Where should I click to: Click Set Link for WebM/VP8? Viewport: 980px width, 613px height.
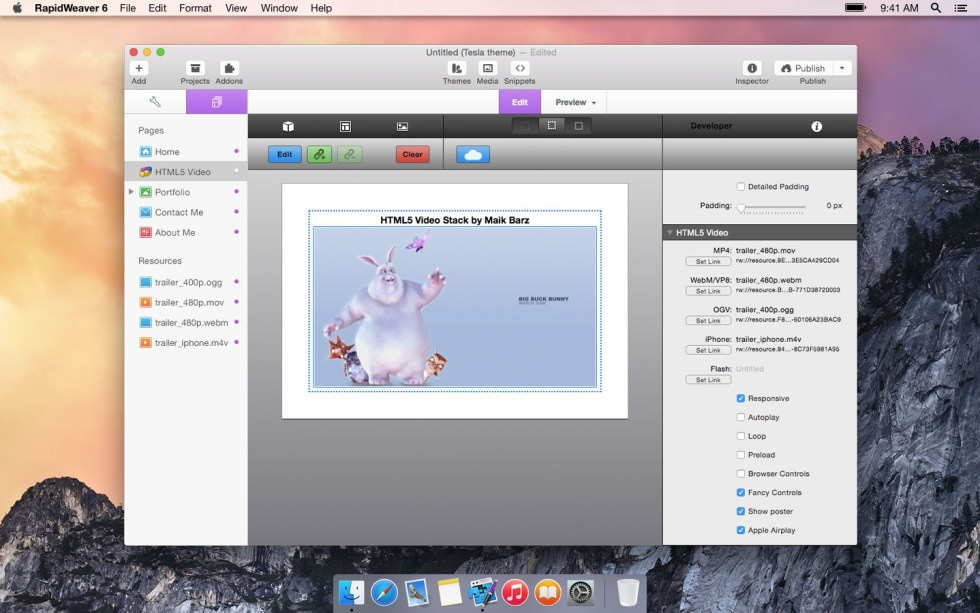[708, 291]
